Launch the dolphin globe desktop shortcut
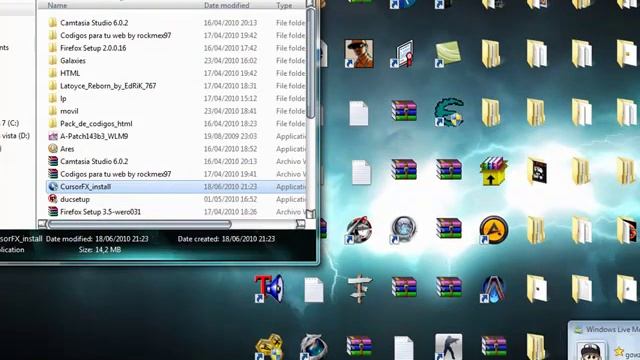Viewport: 640px width, 360px height. tap(313, 347)
